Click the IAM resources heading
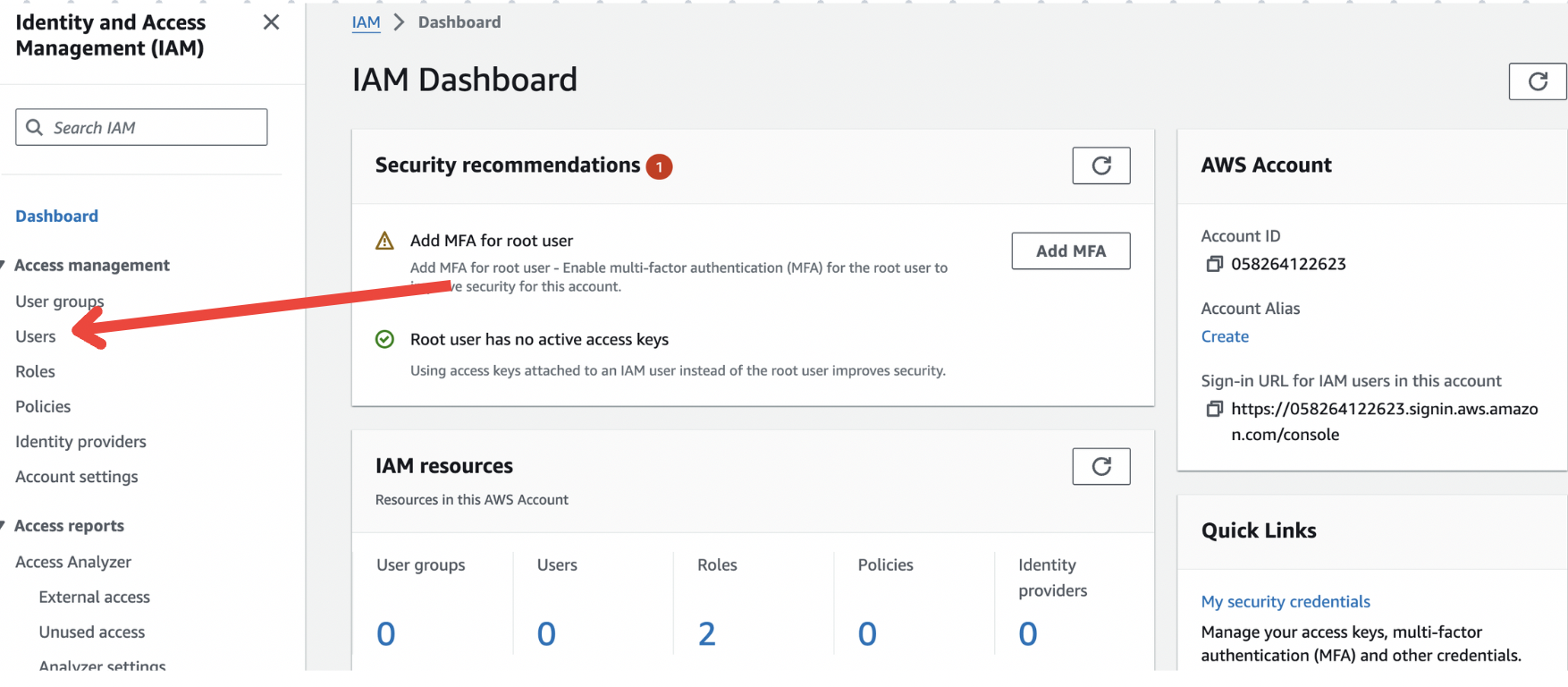 (x=444, y=466)
